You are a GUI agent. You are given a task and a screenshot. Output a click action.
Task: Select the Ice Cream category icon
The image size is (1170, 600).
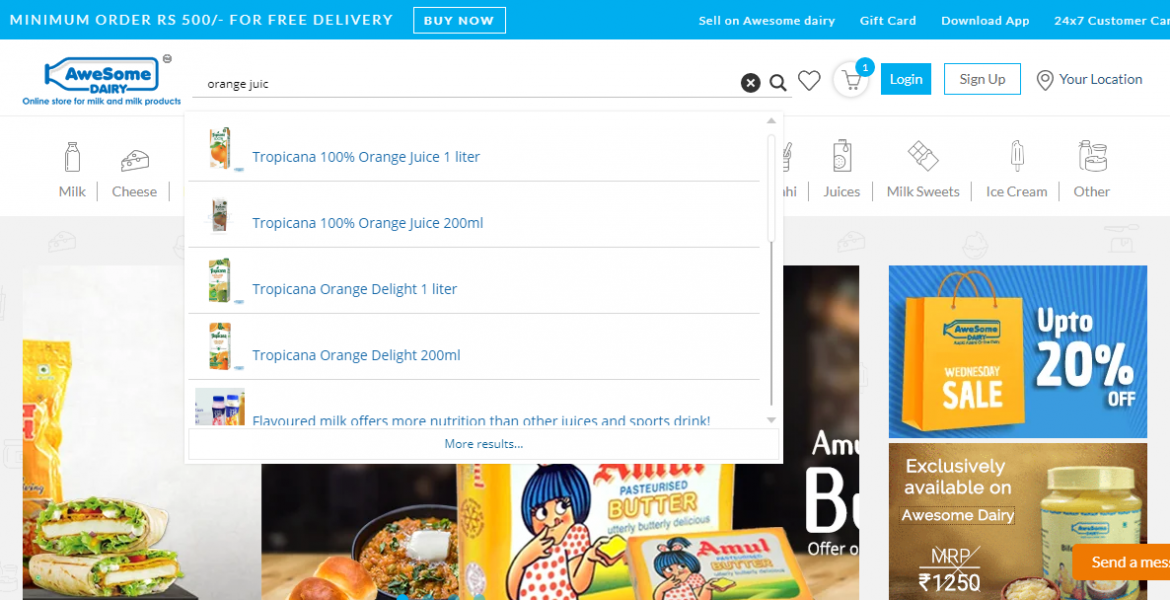point(1016,157)
